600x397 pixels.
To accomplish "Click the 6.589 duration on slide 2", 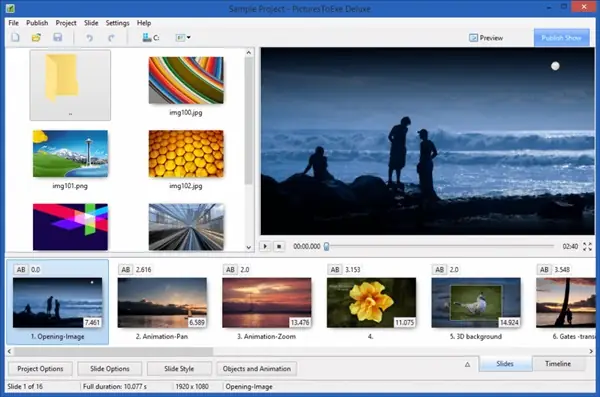I will pyautogui.click(x=197, y=322).
